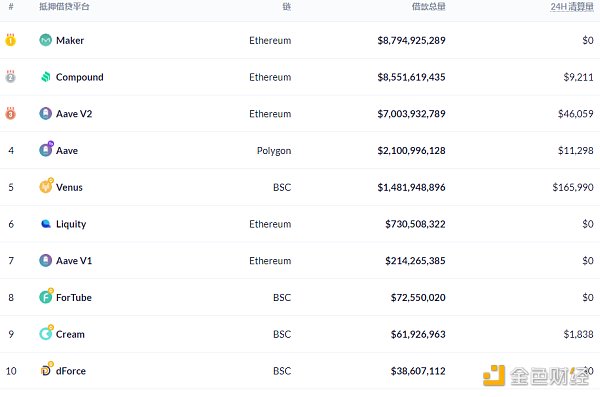Sort by the chain column header

(287, 7)
